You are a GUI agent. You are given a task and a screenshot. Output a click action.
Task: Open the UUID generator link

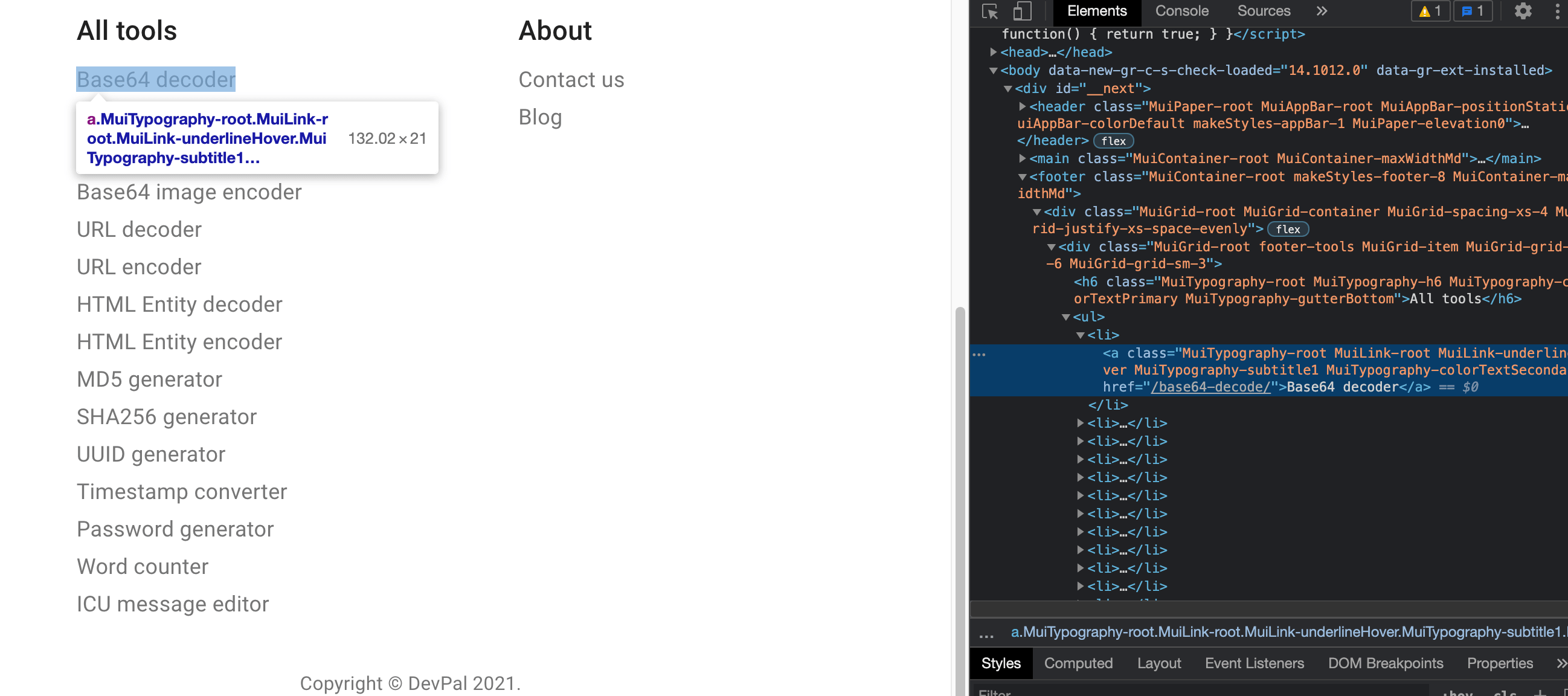click(x=151, y=454)
